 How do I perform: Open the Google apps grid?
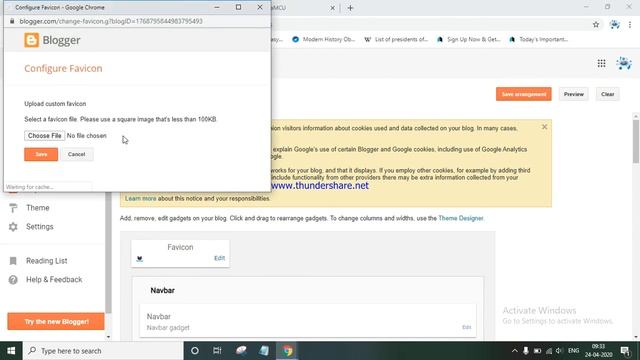[x=601, y=63]
